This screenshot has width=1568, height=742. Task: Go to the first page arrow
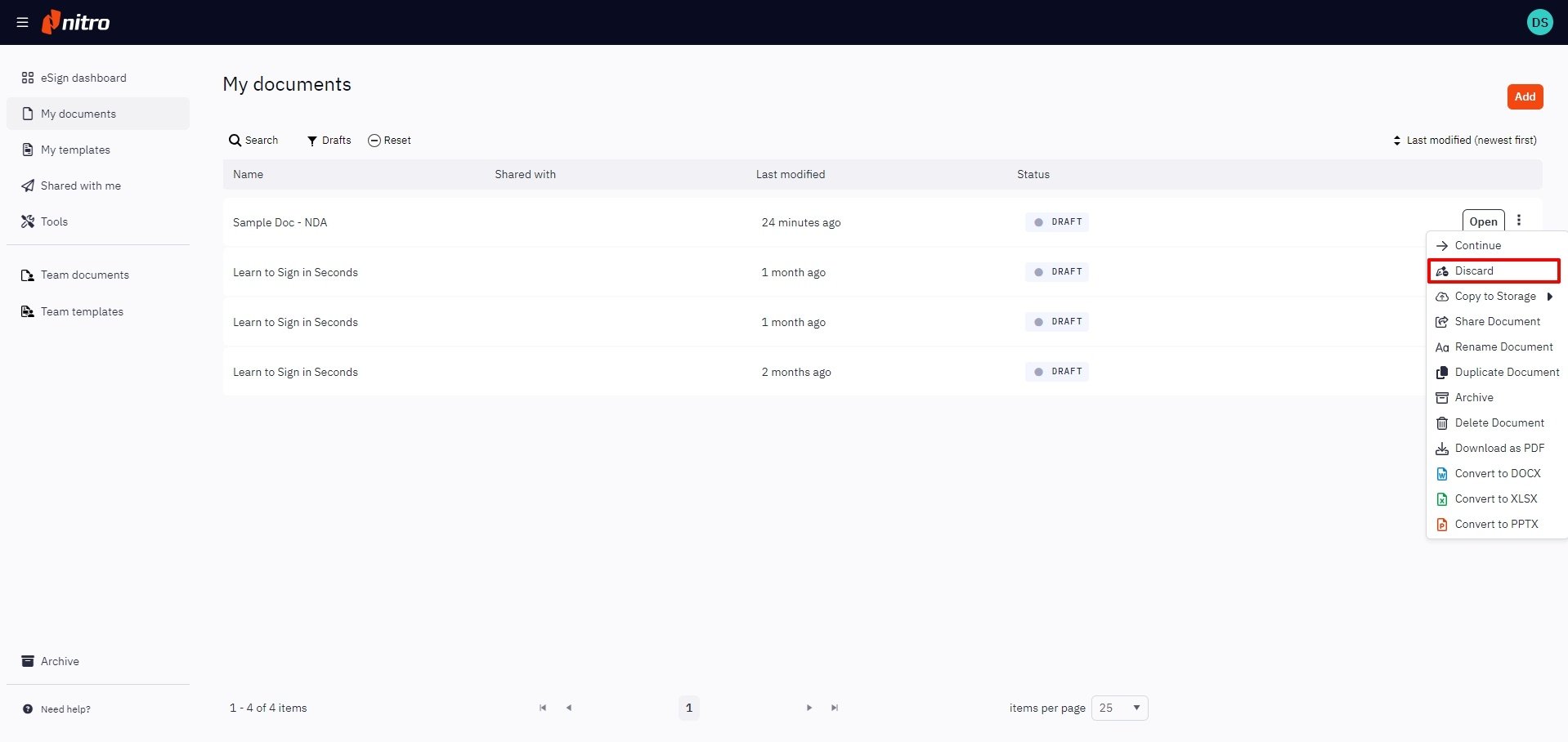click(x=543, y=708)
